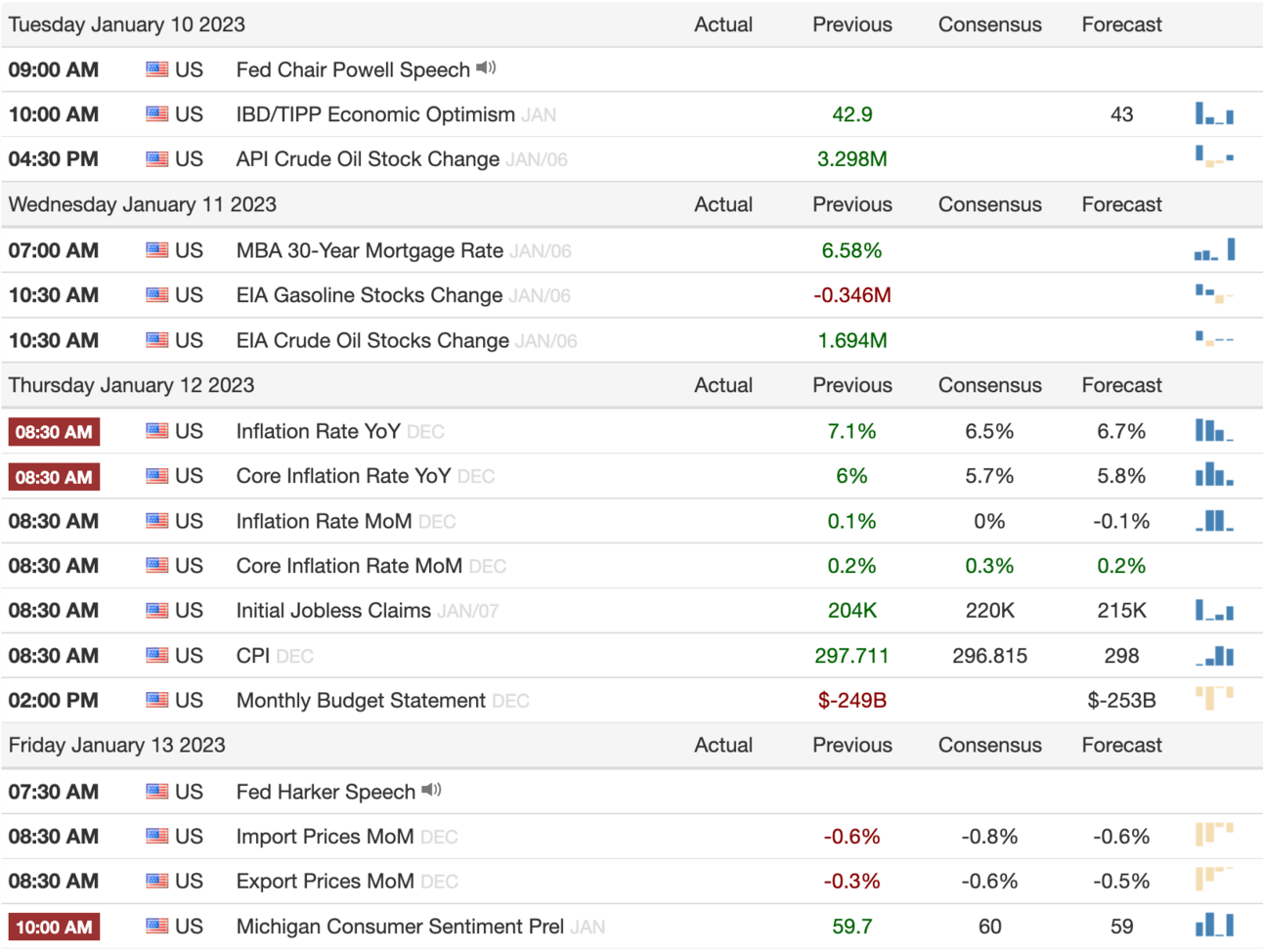Open the Import Prices MoM chart icon

[x=1214, y=835]
